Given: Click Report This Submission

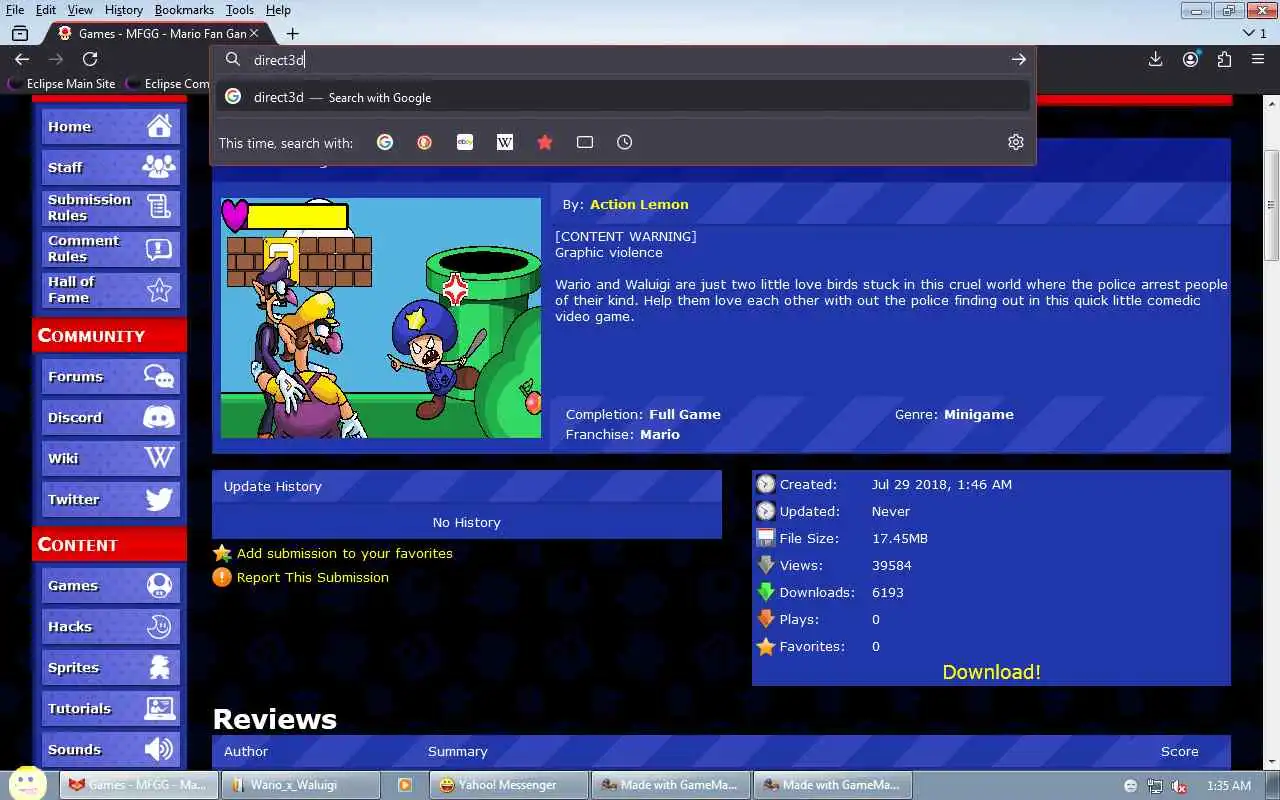Looking at the screenshot, I should coord(312,577).
